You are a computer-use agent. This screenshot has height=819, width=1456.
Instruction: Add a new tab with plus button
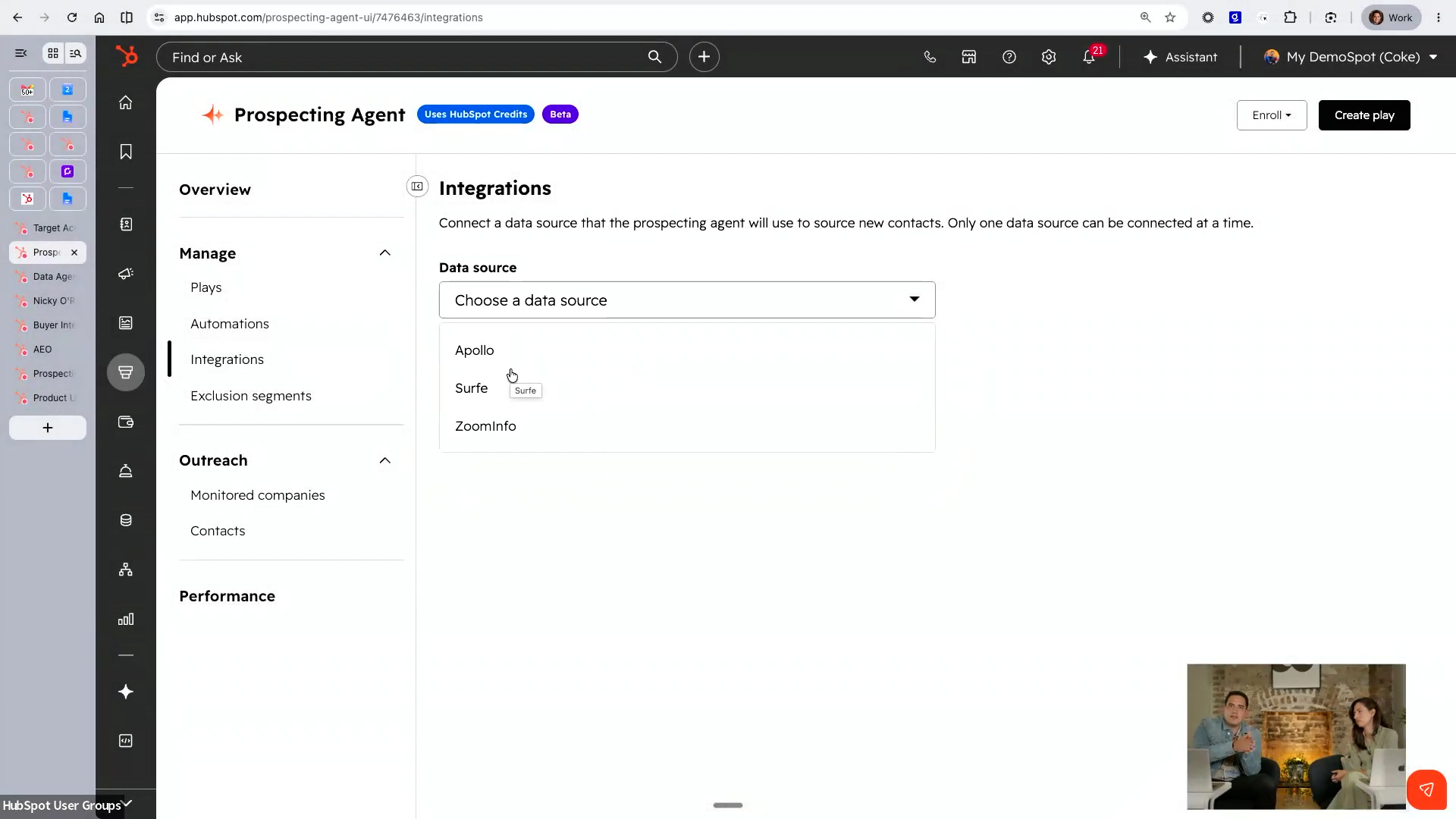click(48, 428)
